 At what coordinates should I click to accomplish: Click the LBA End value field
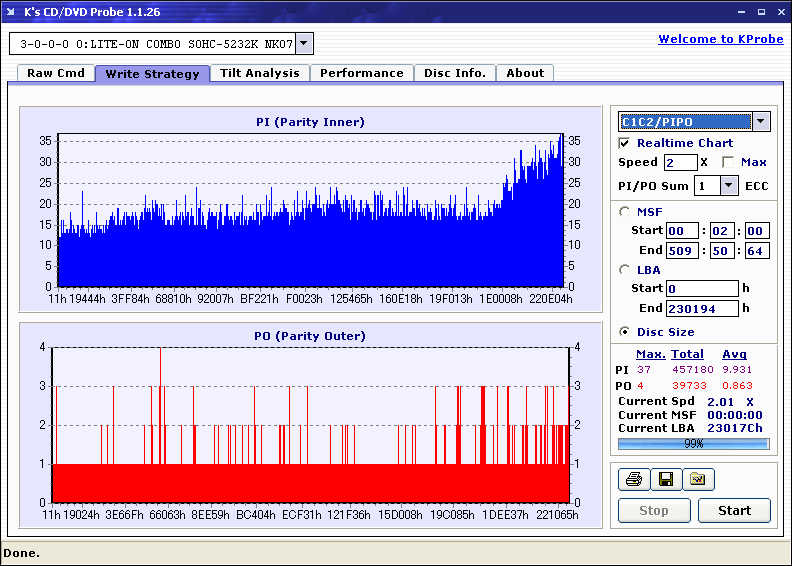point(702,308)
